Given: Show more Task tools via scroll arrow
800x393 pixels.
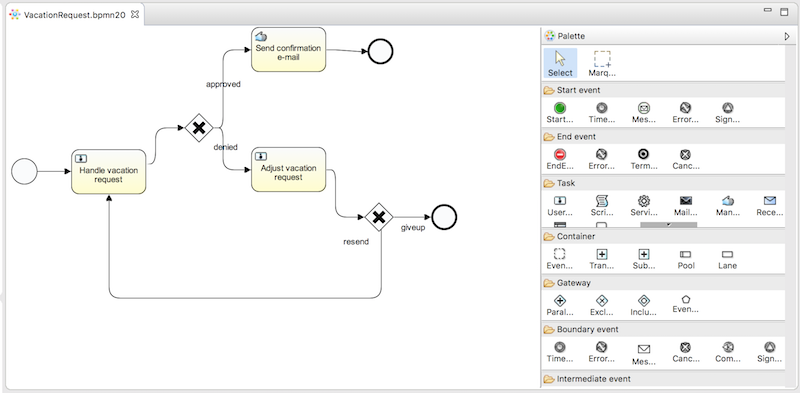Looking at the screenshot, I should tap(668, 225).
